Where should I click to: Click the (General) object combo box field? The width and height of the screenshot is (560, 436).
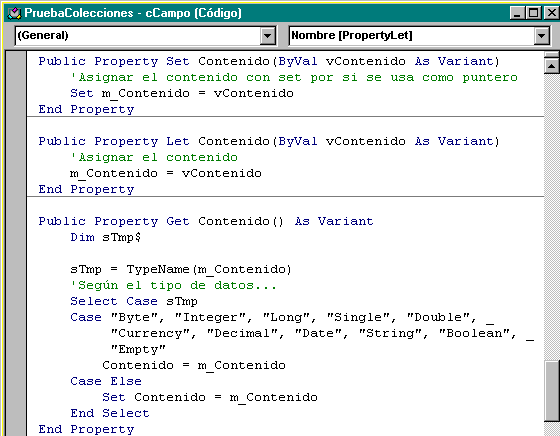pos(145,36)
